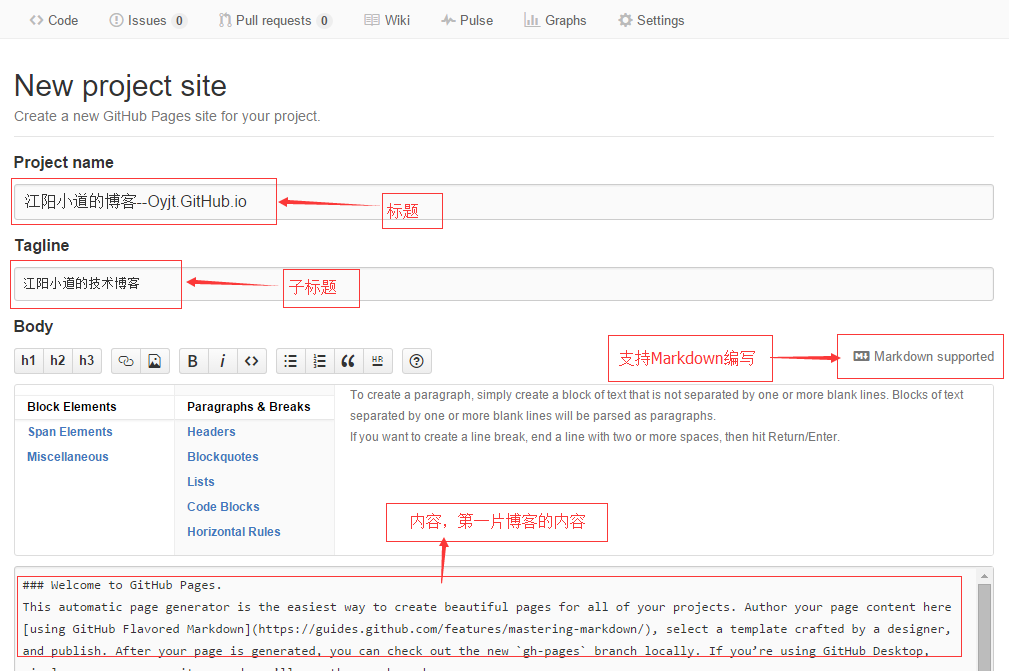Click the Markdown supported link
Viewport: 1009px width, 671px height.
click(x=923, y=356)
